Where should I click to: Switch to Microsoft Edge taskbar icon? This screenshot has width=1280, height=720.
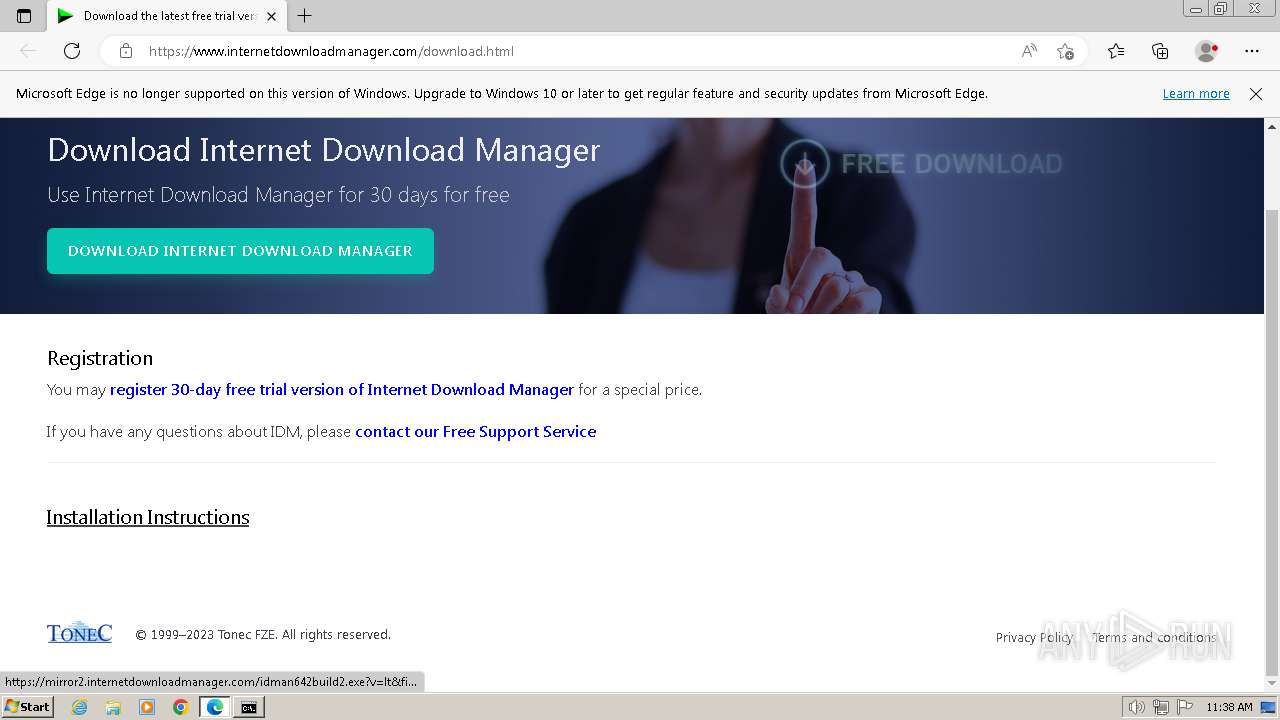215,707
